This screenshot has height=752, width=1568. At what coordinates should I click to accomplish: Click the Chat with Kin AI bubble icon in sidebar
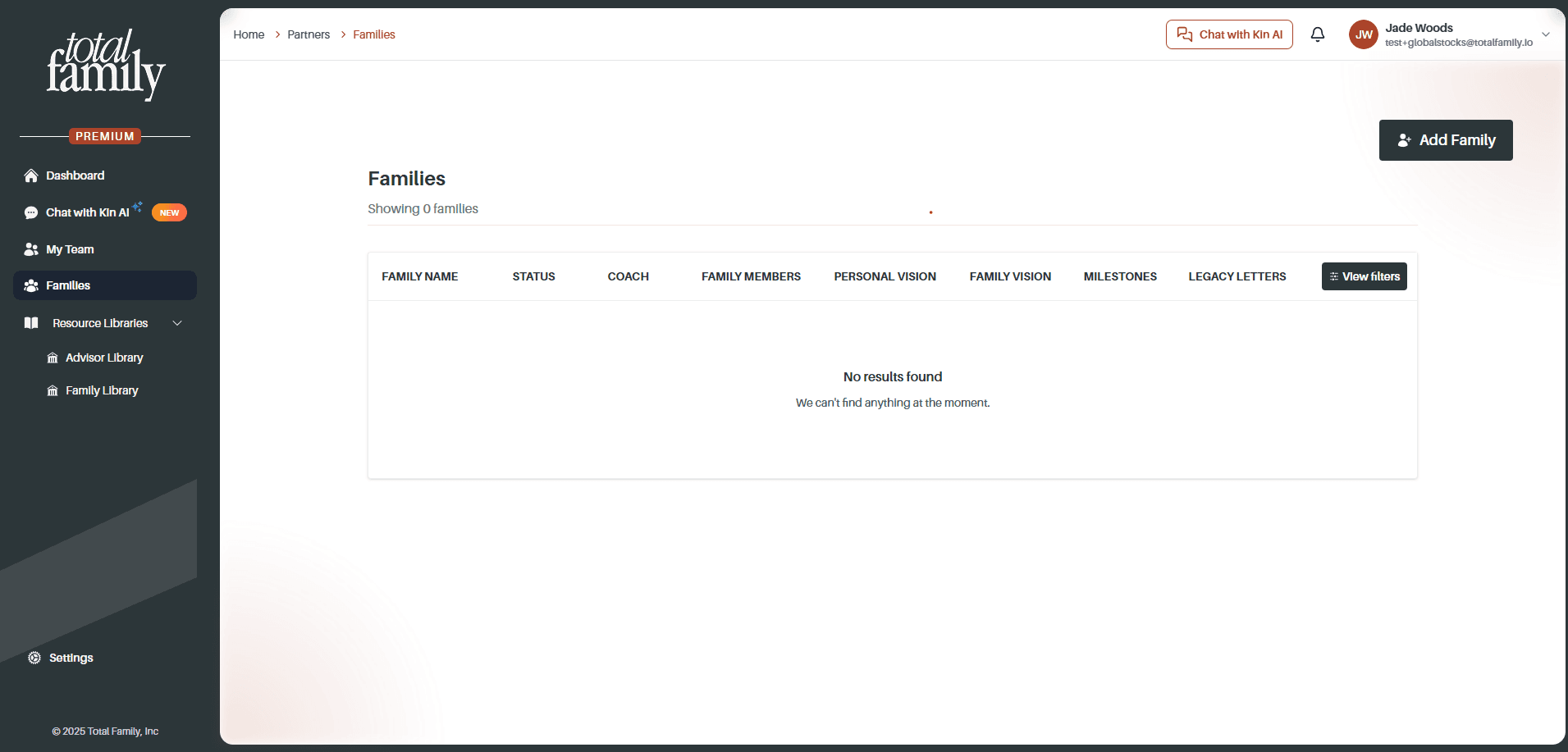pyautogui.click(x=31, y=212)
